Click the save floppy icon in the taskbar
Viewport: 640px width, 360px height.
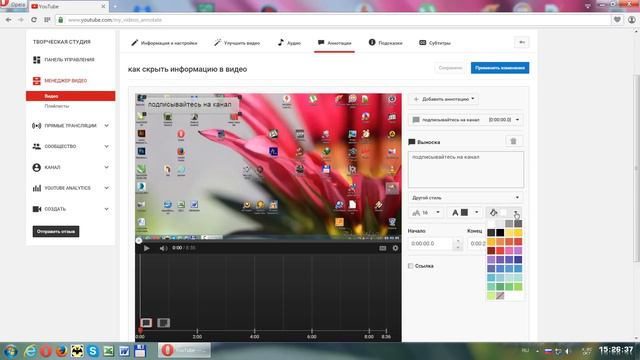[x=140, y=351]
